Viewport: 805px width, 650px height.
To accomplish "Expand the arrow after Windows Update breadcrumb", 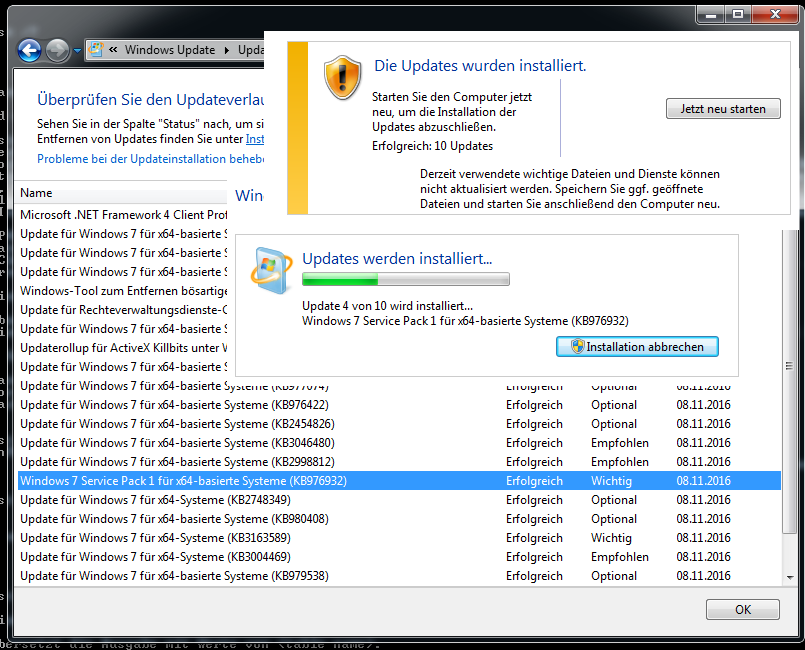I will [226, 50].
